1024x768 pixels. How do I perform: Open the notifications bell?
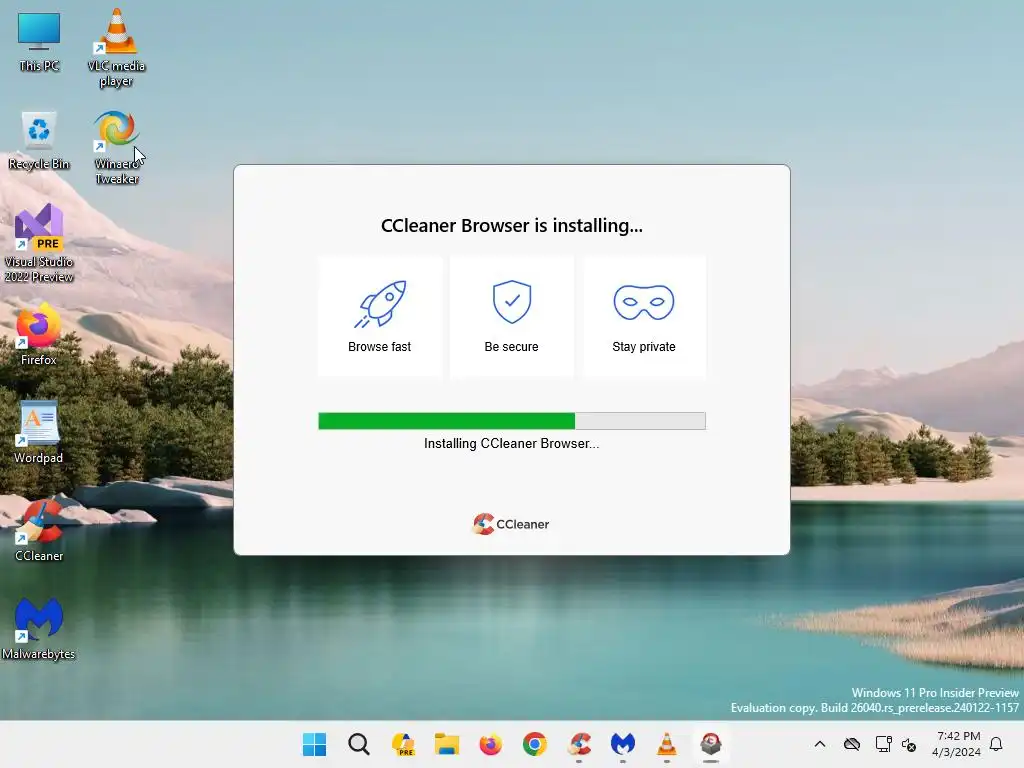point(996,744)
